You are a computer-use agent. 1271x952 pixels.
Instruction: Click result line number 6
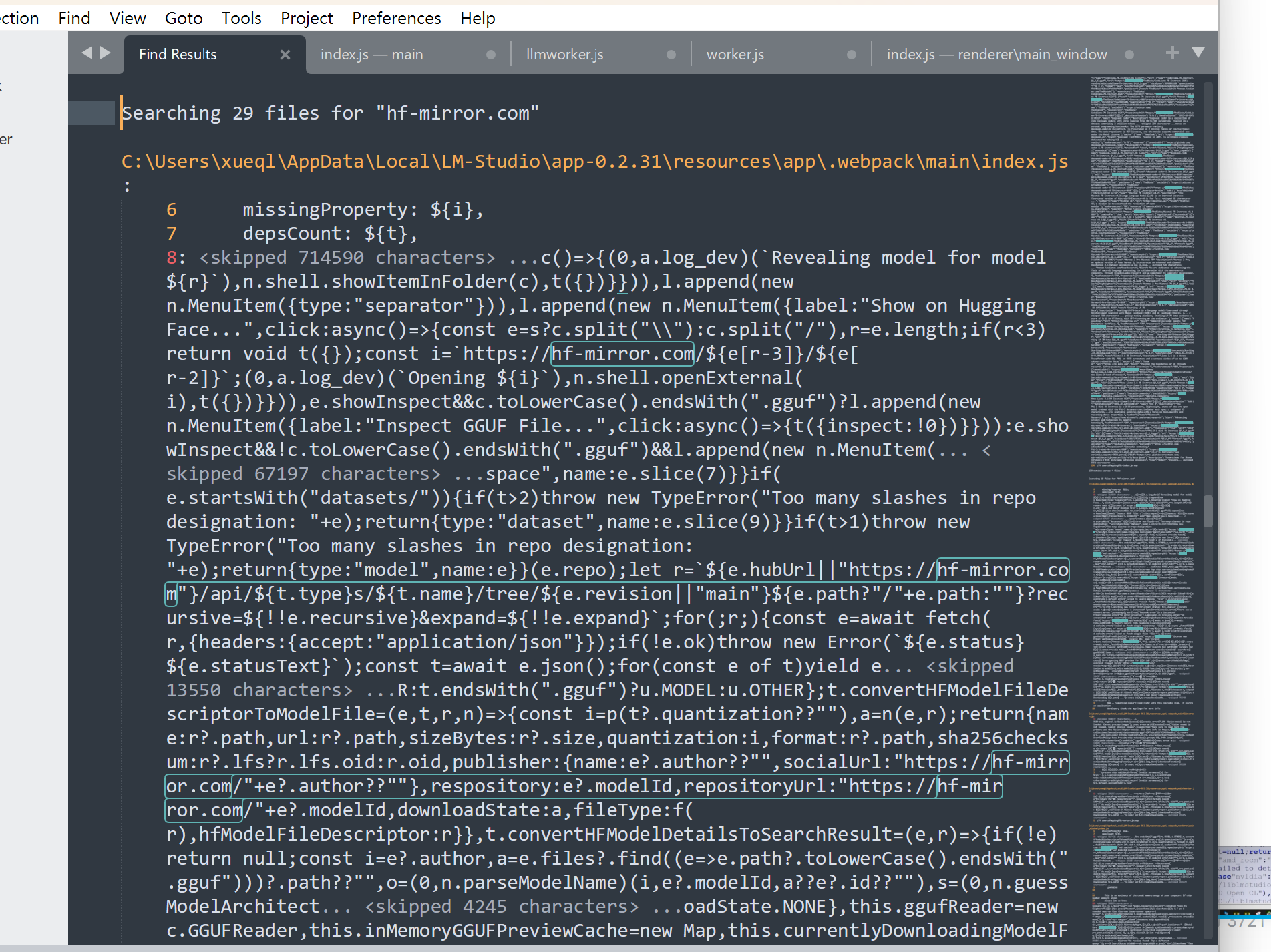tap(172, 210)
